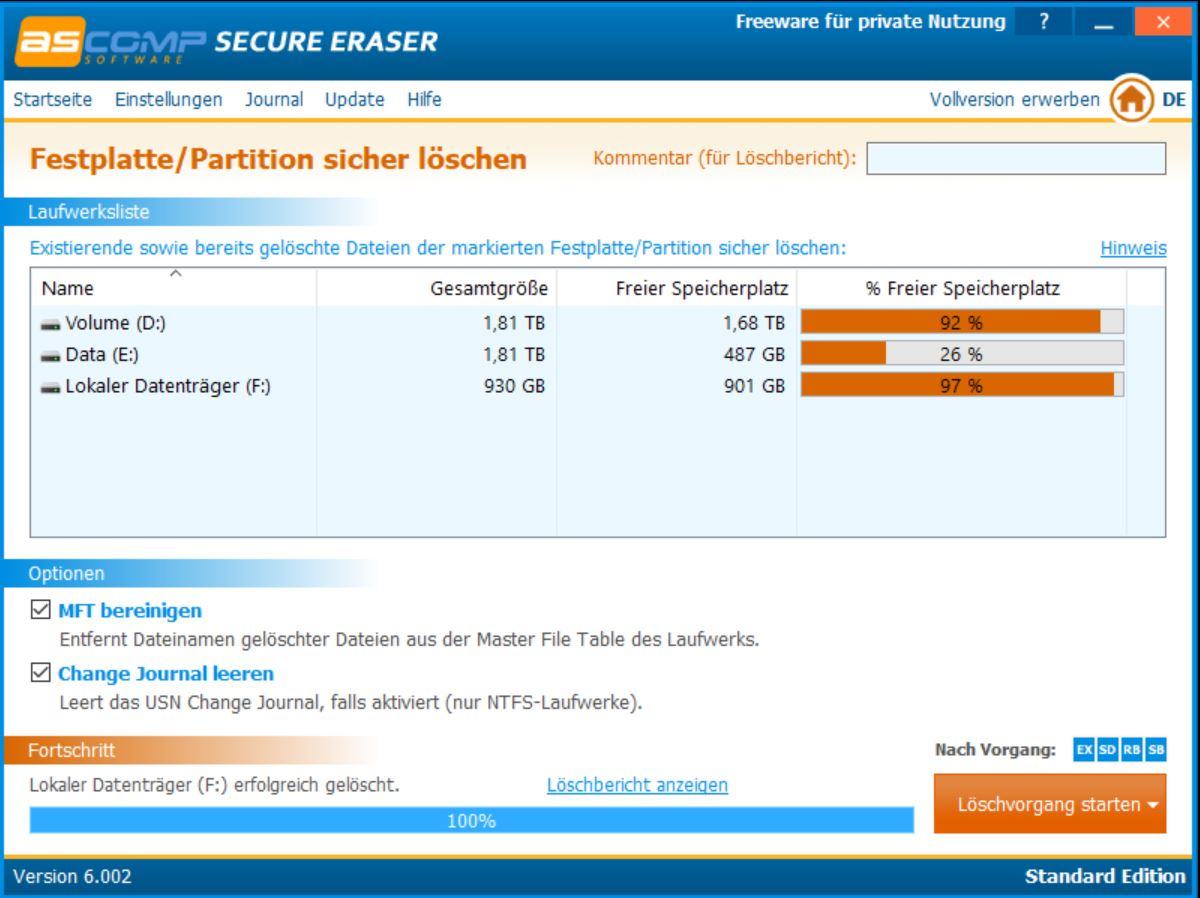Click the 92 % free space bar

click(x=962, y=322)
